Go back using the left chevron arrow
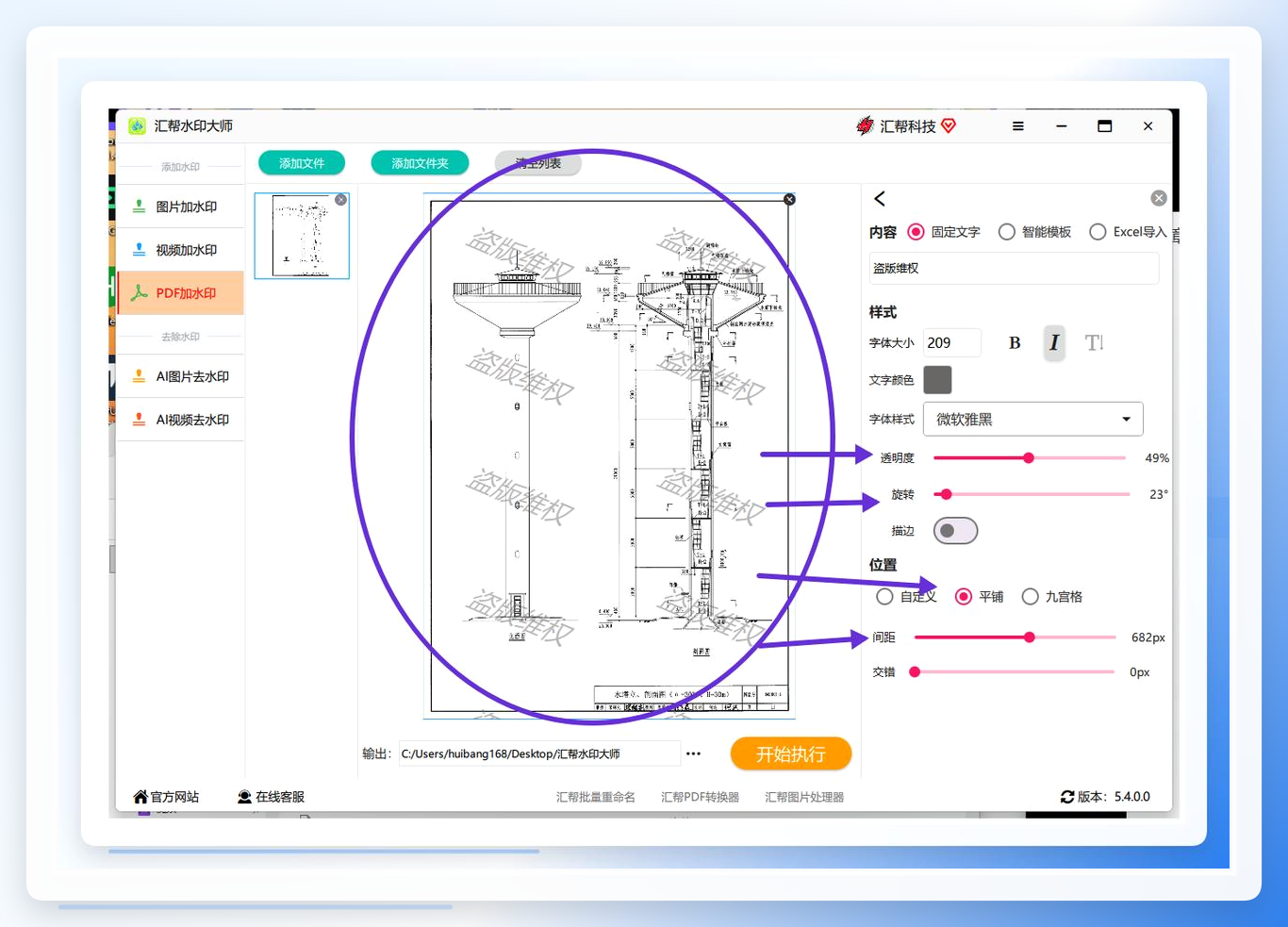The height and width of the screenshot is (927, 1288). [880, 199]
